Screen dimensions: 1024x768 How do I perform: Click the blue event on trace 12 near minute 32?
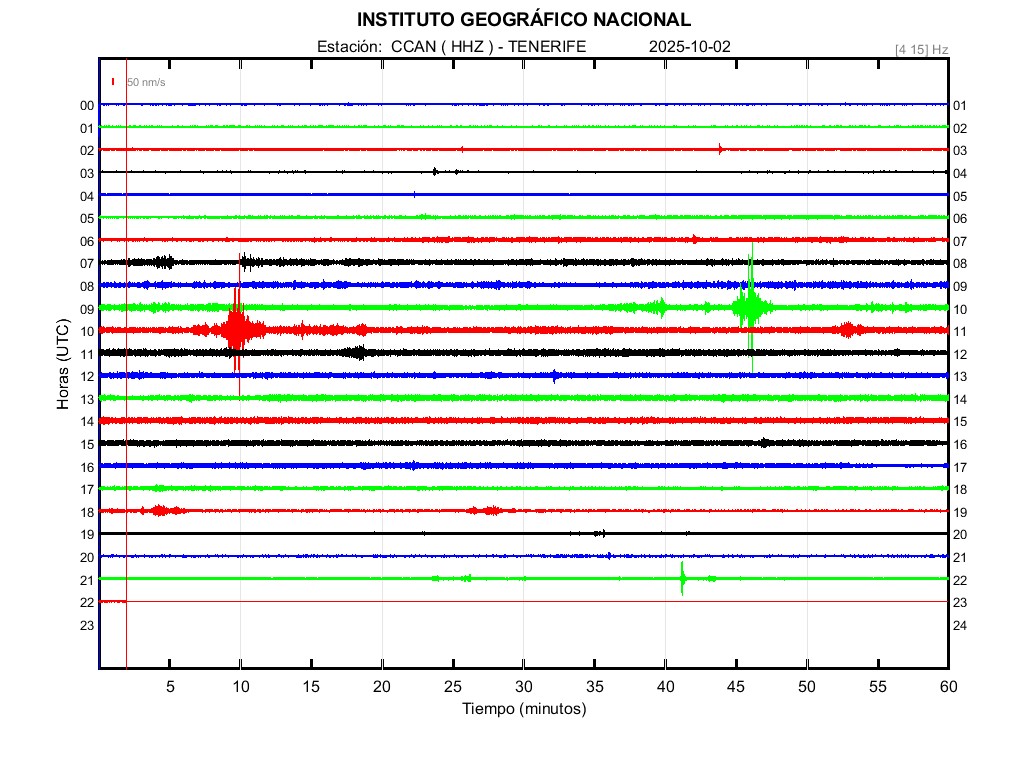pos(555,375)
